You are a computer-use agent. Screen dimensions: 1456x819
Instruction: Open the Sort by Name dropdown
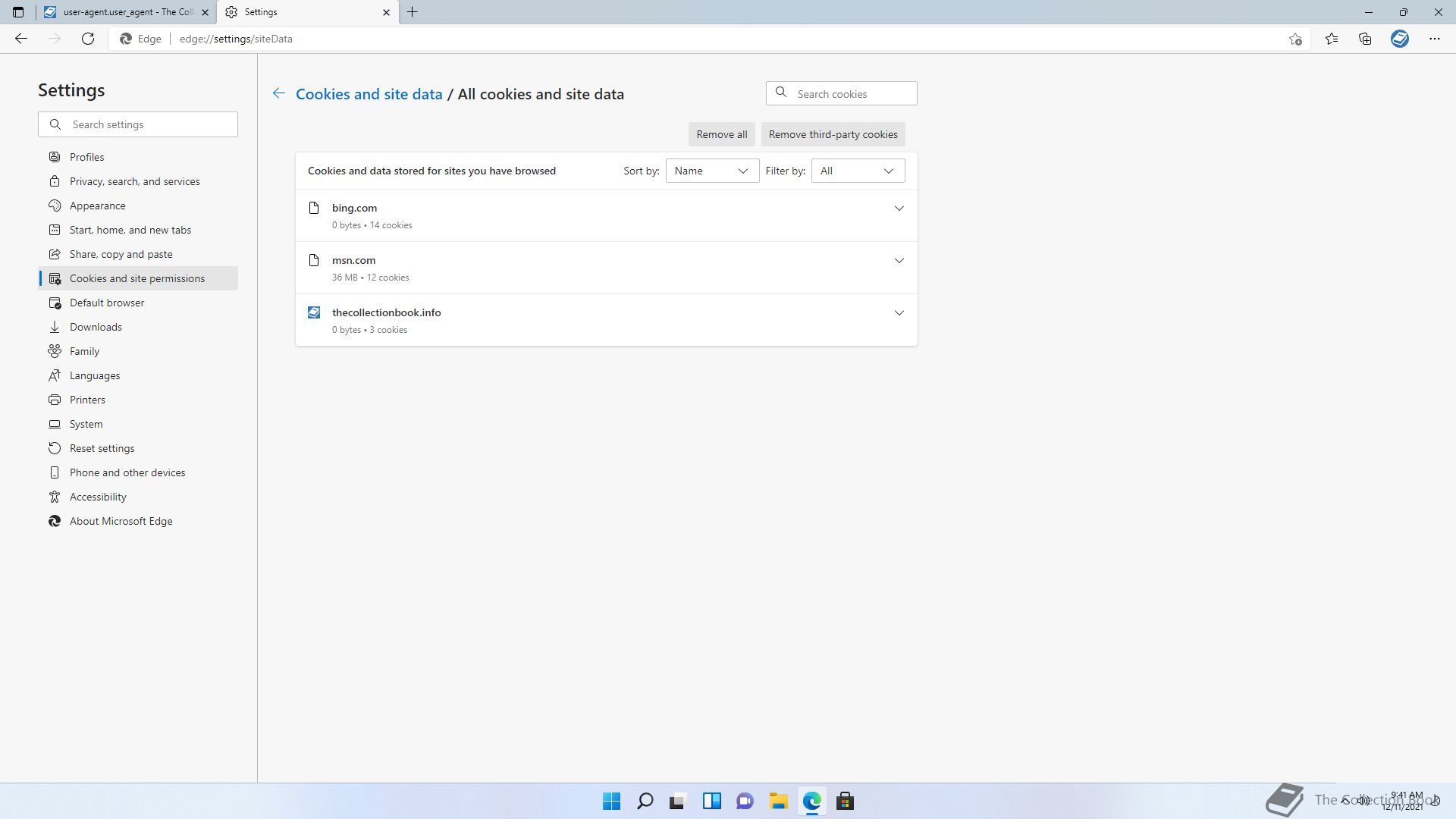pos(712,171)
